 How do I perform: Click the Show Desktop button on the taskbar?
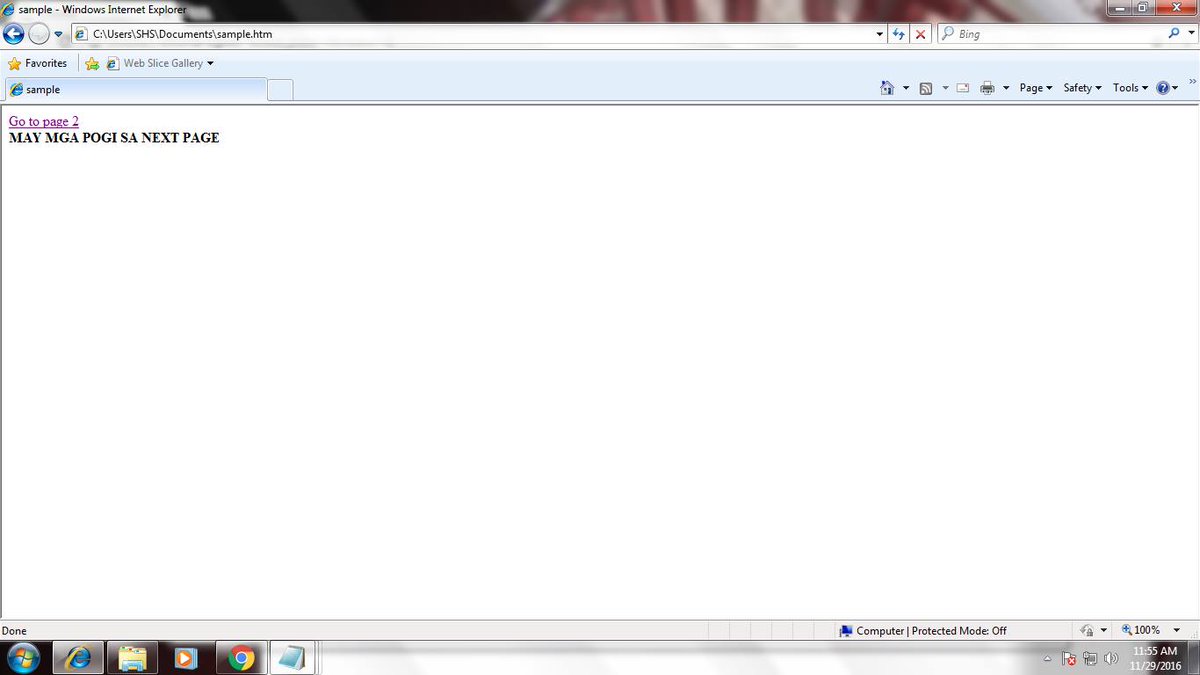pyautogui.click(x=1194, y=658)
